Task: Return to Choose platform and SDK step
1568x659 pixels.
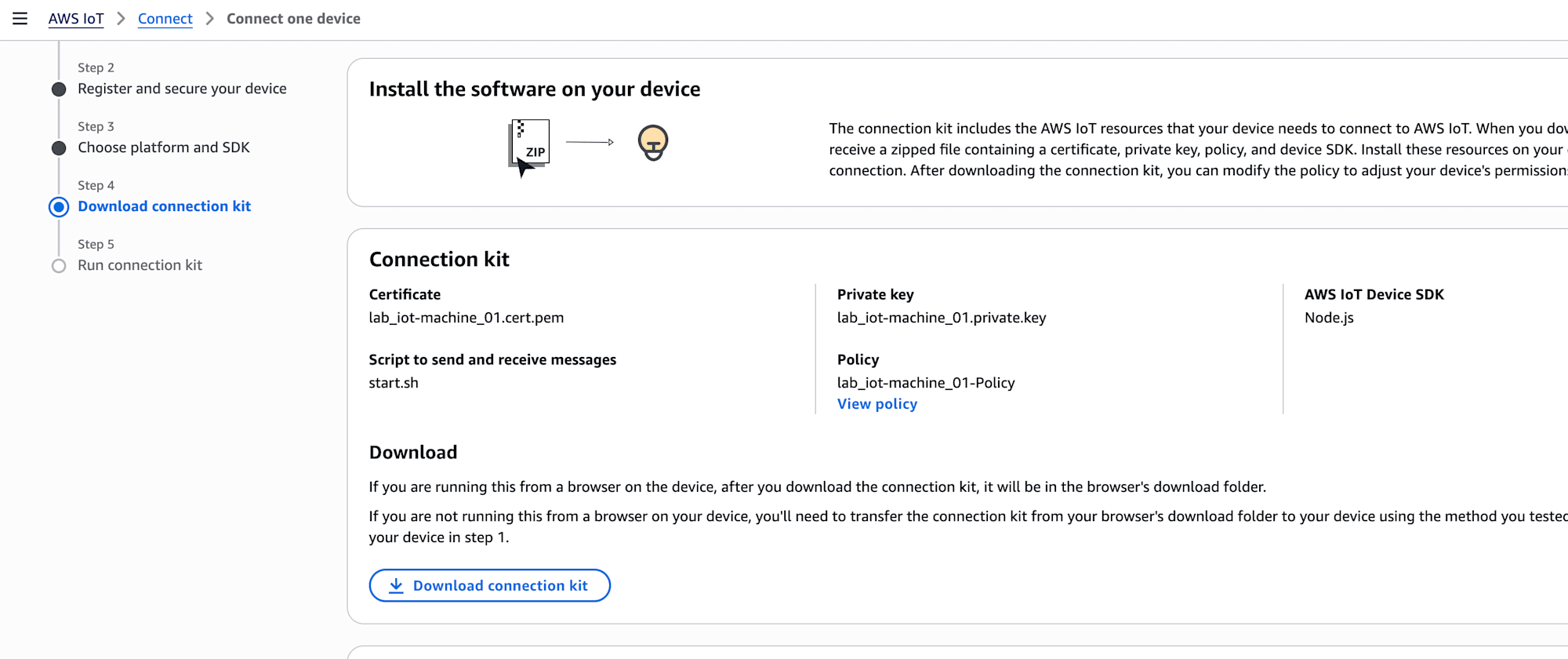Action: [x=164, y=147]
